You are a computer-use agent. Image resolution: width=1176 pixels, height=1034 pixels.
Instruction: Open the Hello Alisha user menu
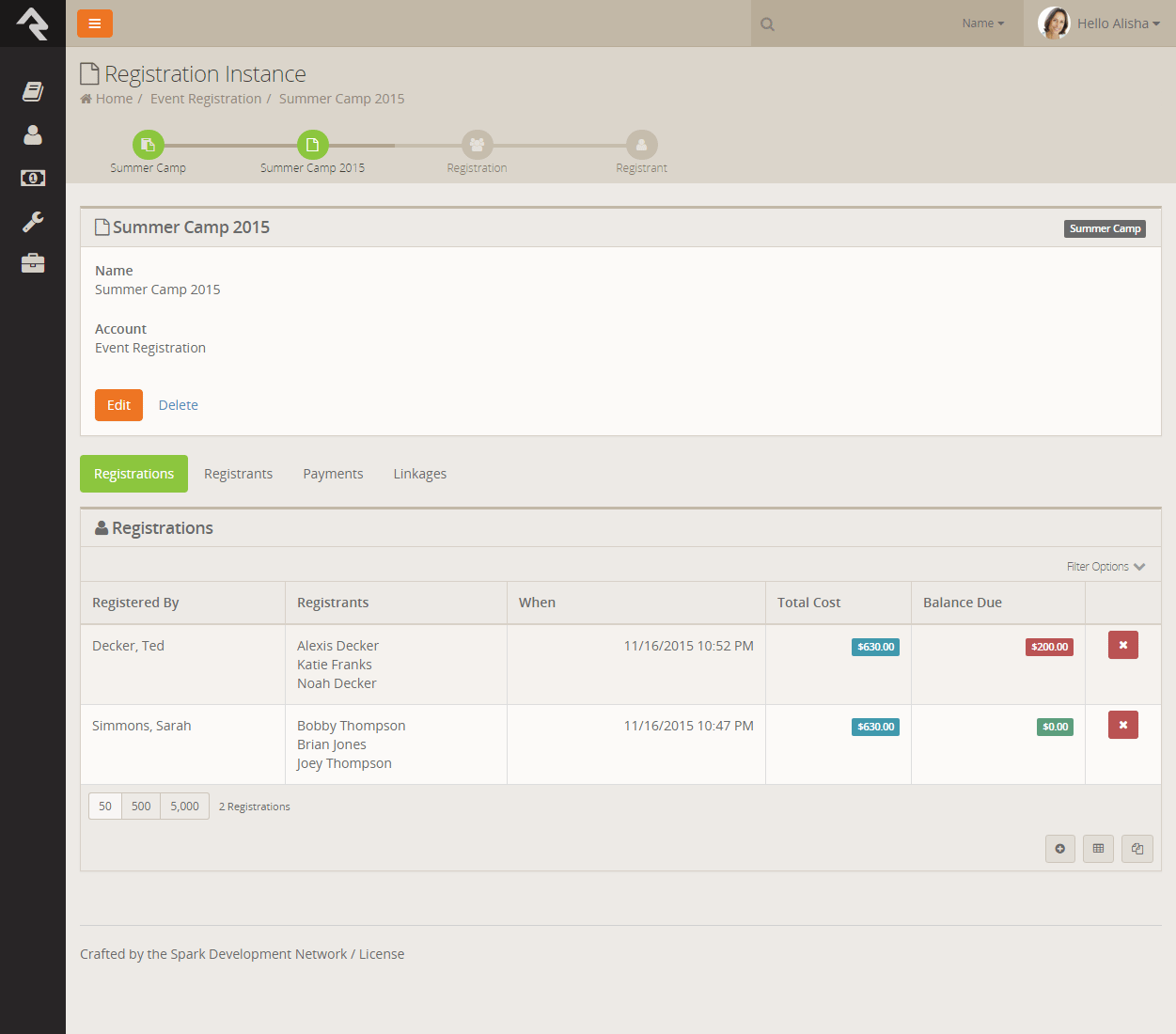tap(1100, 23)
